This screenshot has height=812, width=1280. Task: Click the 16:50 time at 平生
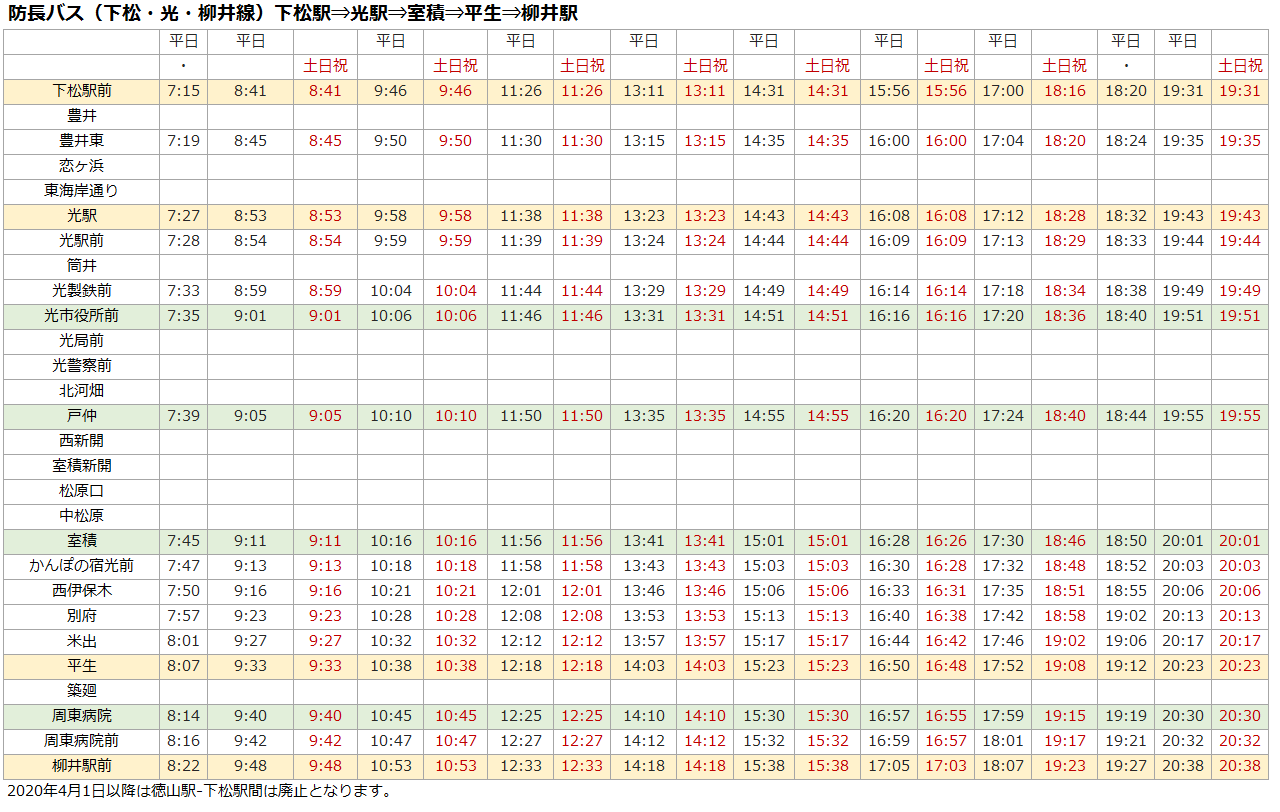coord(889,666)
